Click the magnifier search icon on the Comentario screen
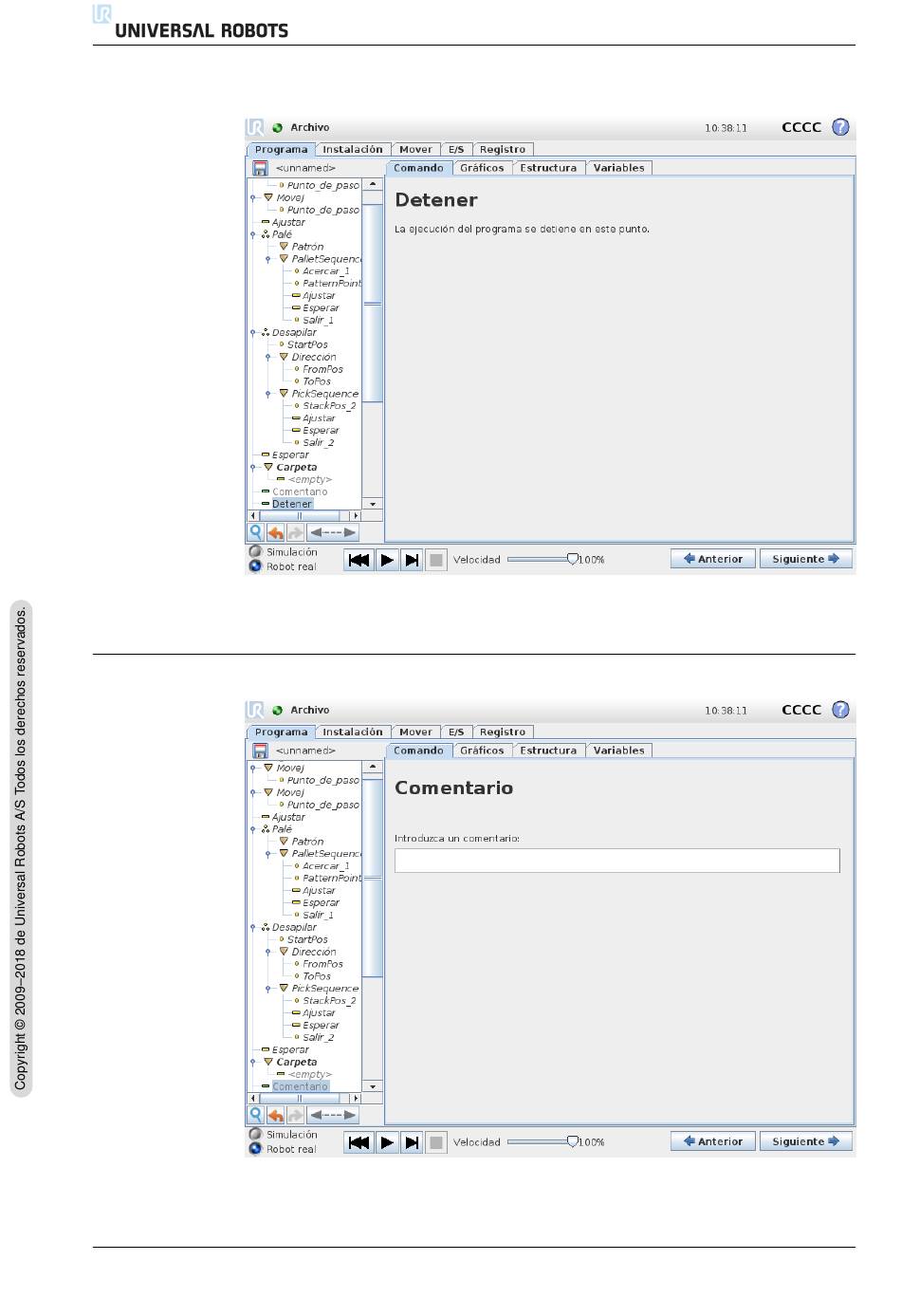Viewport: 901px width, 1316px height. pos(256,1115)
